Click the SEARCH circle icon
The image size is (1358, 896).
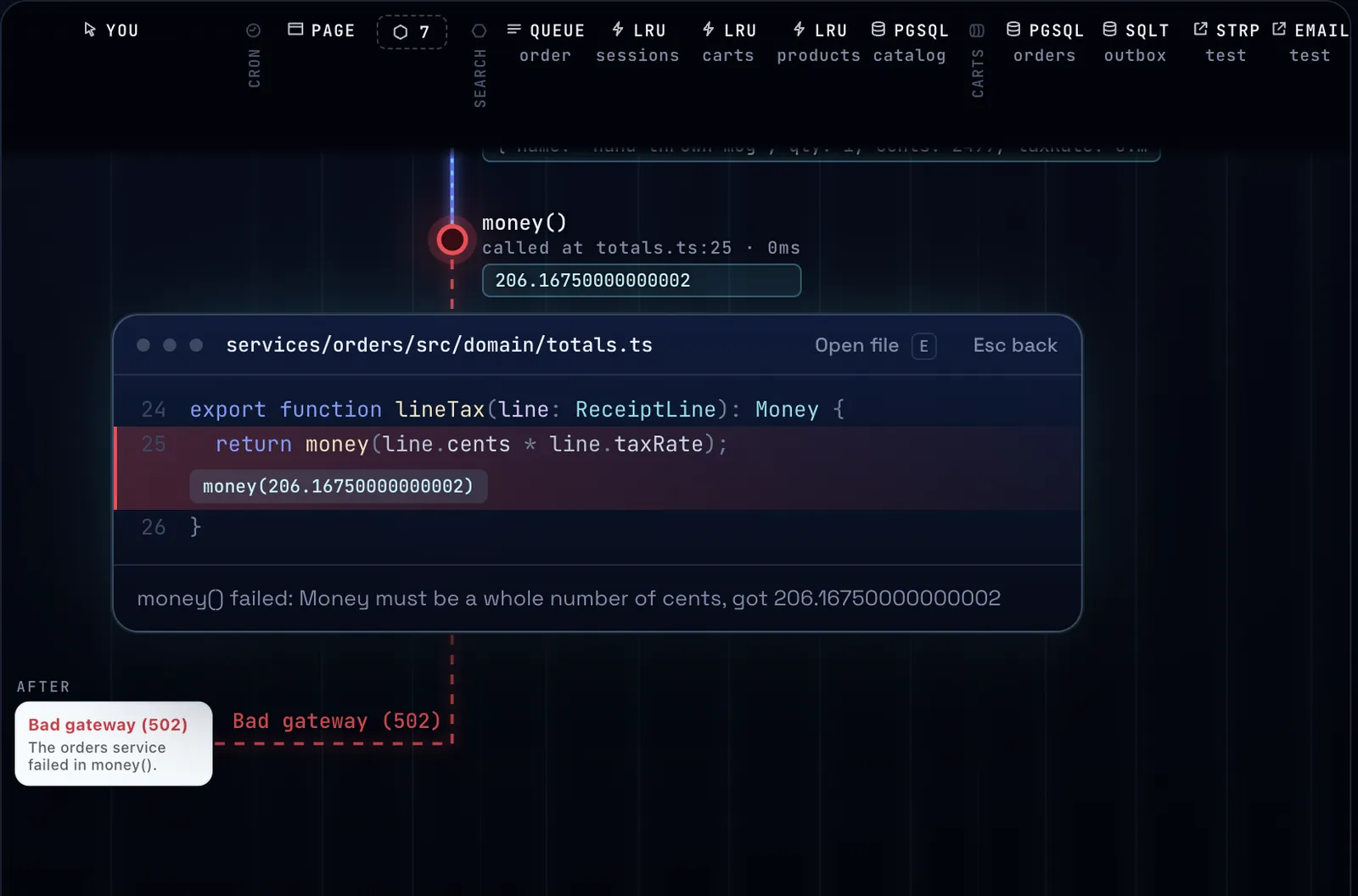pos(480,31)
